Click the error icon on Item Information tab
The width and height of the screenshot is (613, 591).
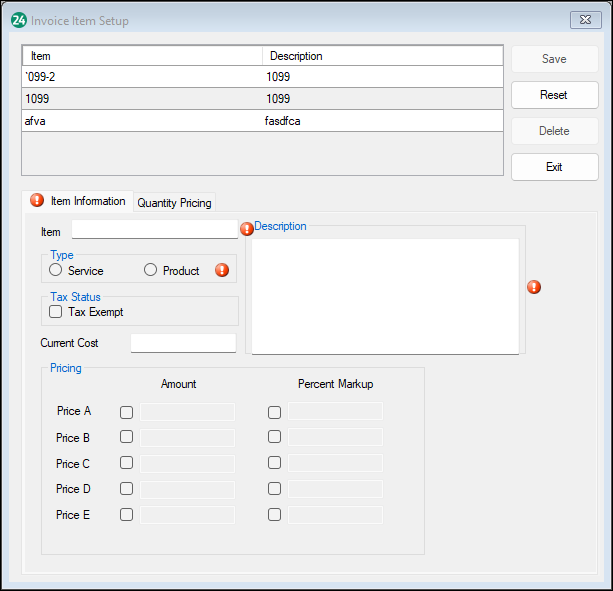click(x=37, y=200)
